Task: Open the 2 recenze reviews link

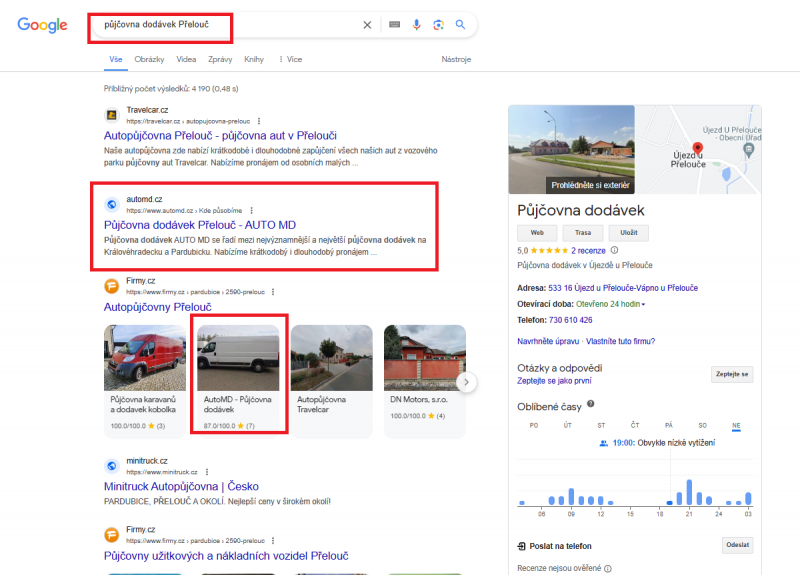Action: tap(588, 251)
